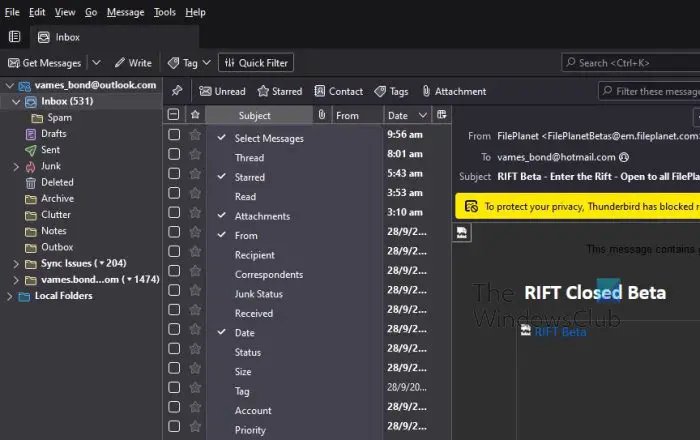Viewport: 700px width, 440px height.
Task: Filter messages by Unread
Action: [222, 91]
